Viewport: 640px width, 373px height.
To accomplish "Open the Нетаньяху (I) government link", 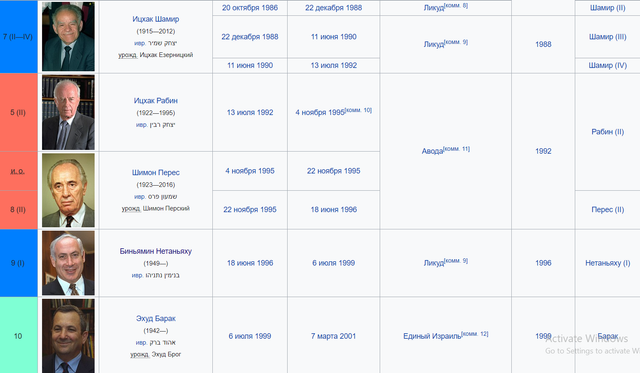I will 607,263.
